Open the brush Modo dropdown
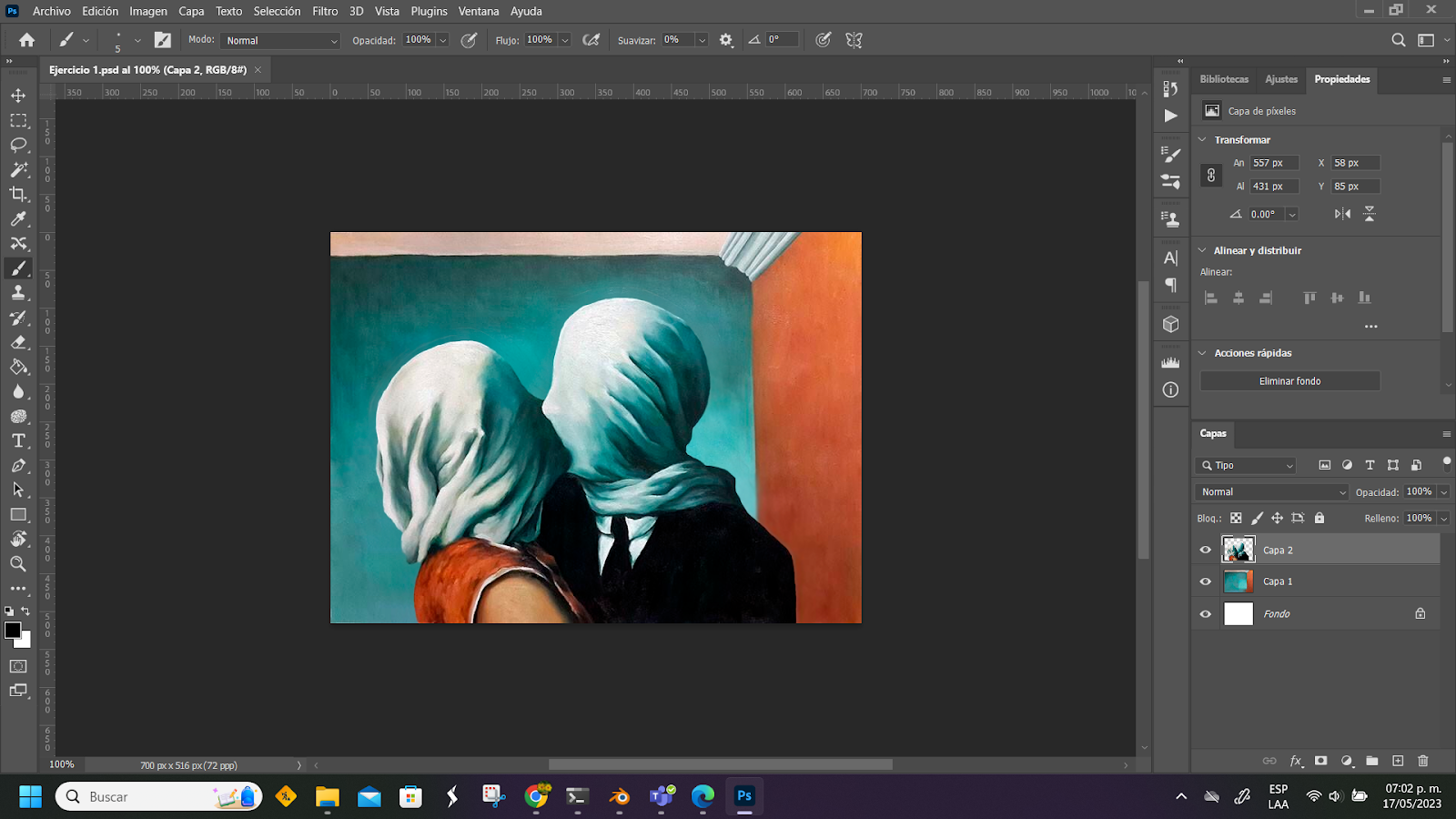The image size is (1456, 819). coord(280,40)
